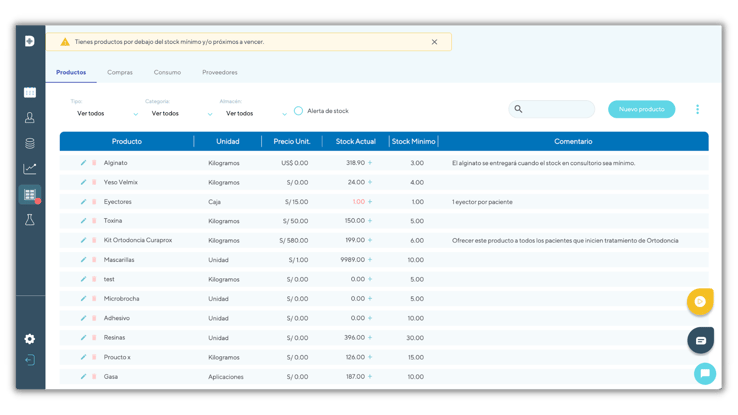The image size is (738, 415).
Task: Delete the Mascarillas product
Action: 94,260
